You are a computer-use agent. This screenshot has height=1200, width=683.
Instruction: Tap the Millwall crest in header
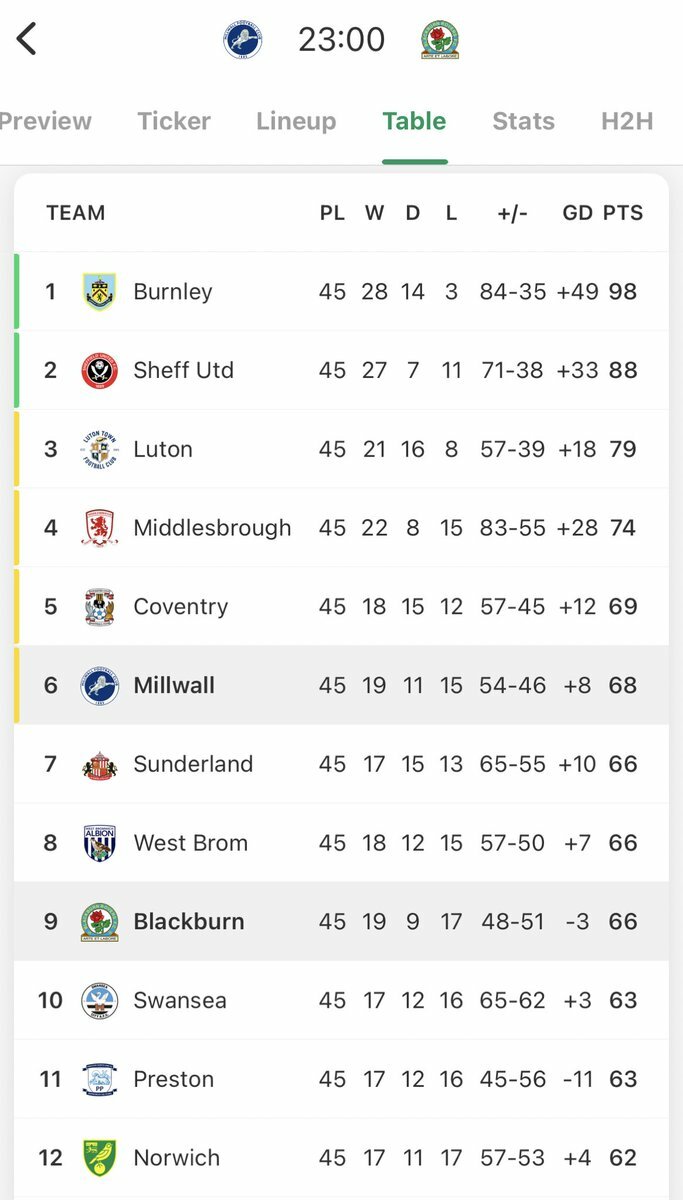(242, 40)
